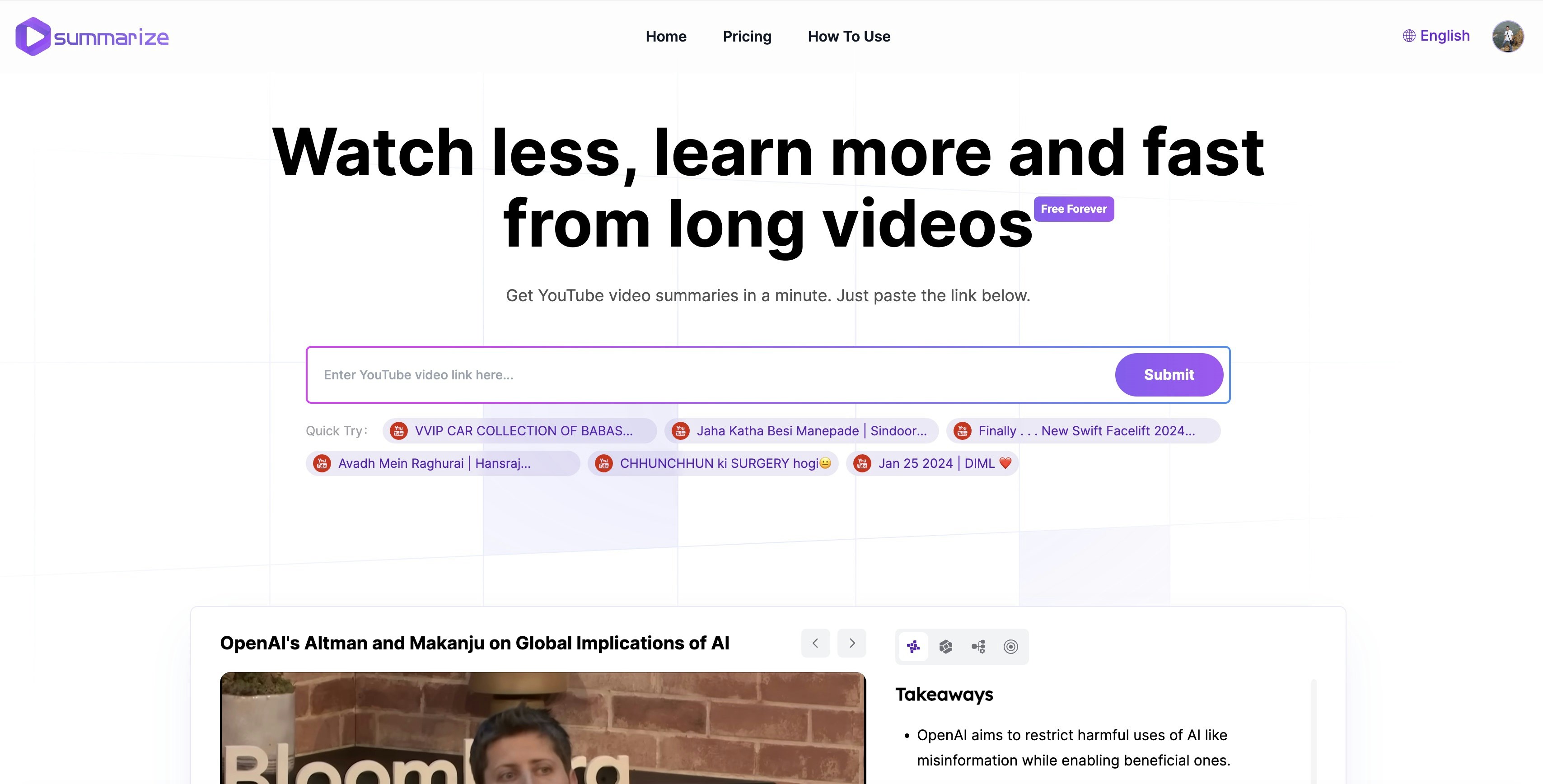The height and width of the screenshot is (784, 1543).
Task: Click the cube/3D icon in summary toolbar
Action: tap(945, 646)
